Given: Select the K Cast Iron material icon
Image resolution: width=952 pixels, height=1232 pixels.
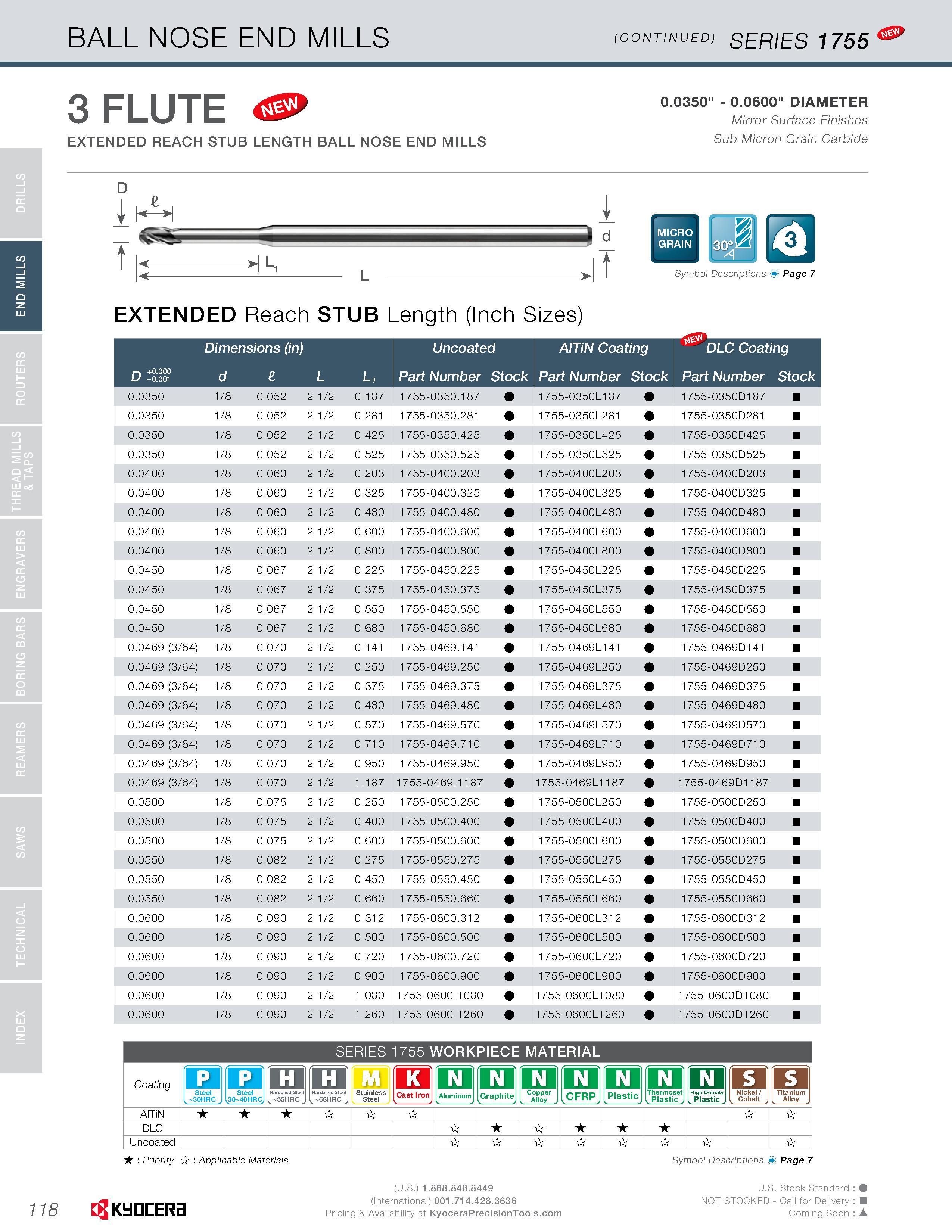Looking at the screenshot, I should coord(413,1085).
